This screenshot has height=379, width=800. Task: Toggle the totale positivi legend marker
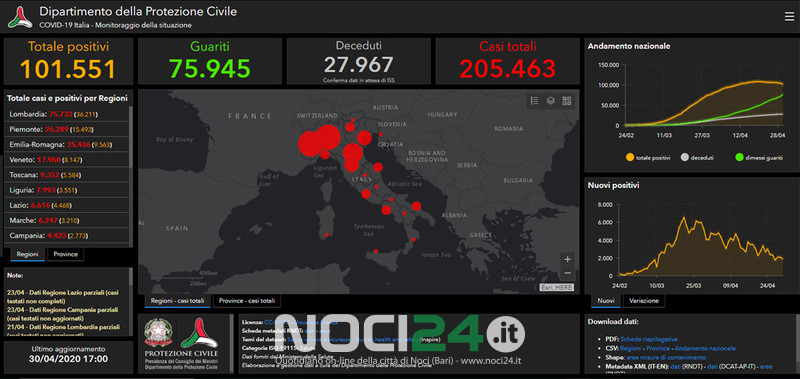tap(630, 158)
